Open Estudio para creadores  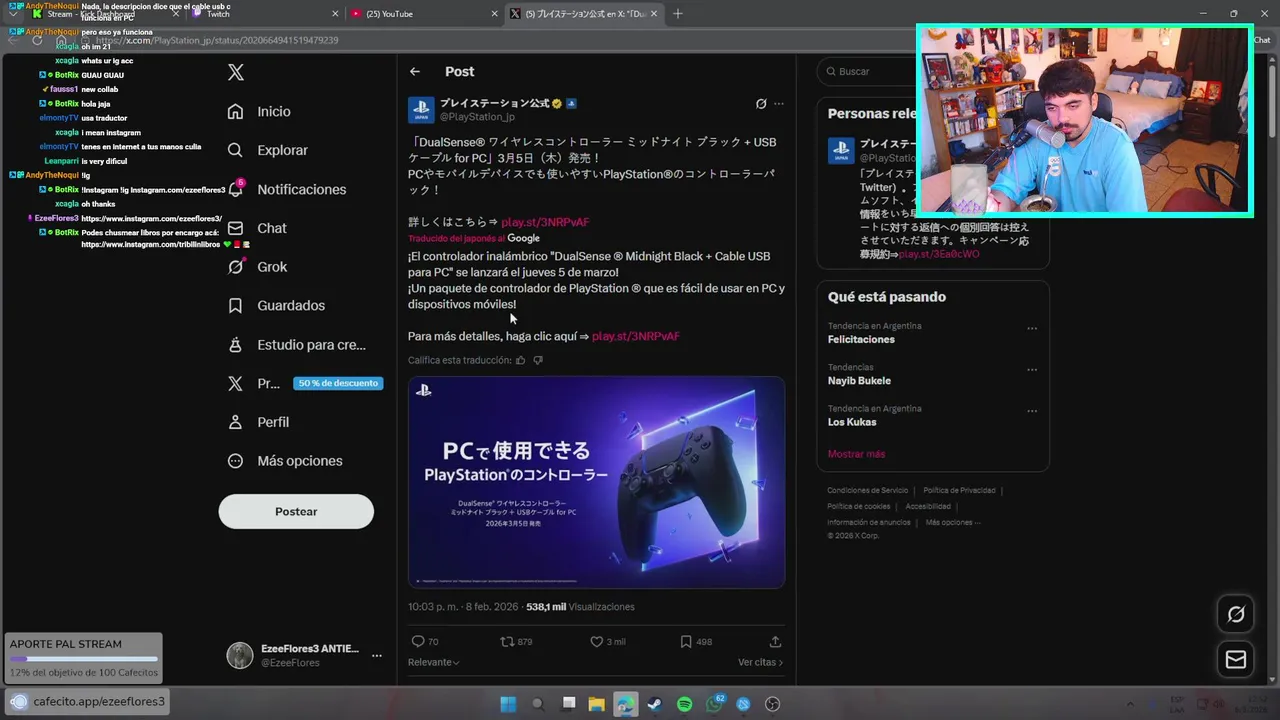[x=311, y=344]
